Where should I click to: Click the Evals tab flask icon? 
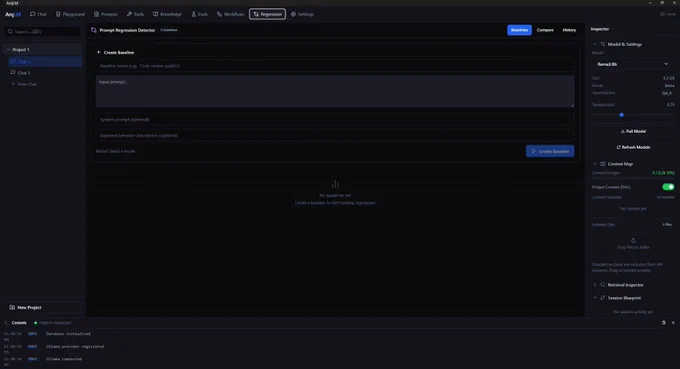coord(193,14)
